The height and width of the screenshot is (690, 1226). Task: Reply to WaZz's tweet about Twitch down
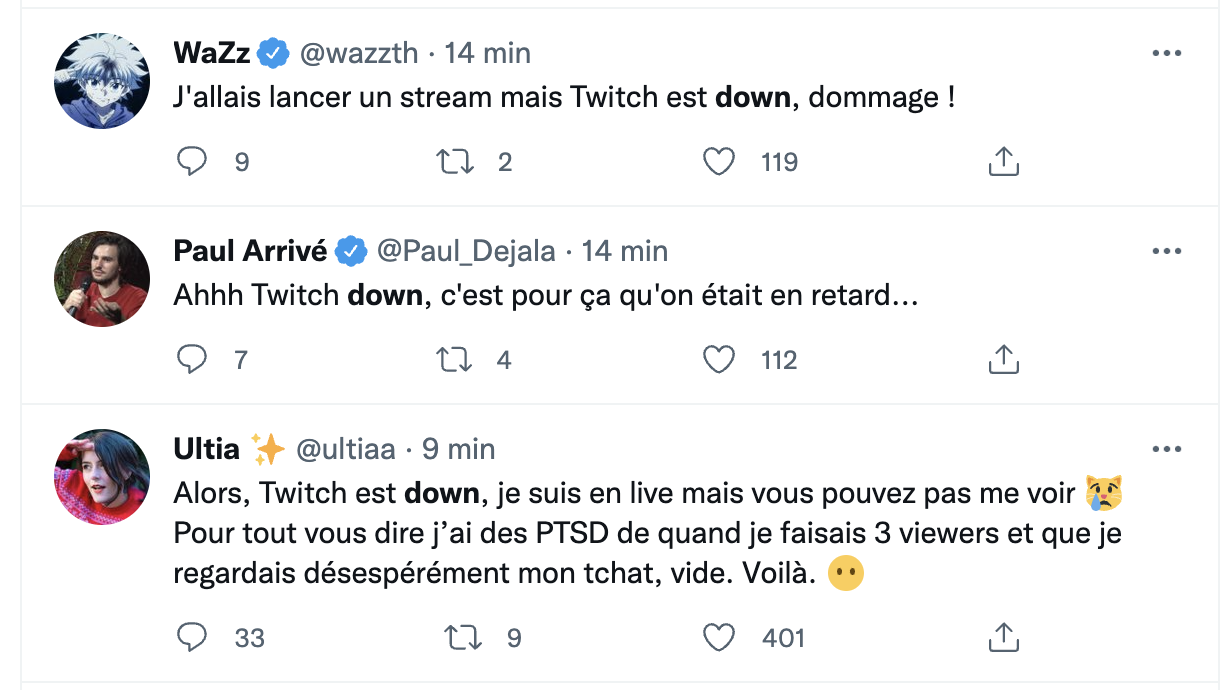191,161
